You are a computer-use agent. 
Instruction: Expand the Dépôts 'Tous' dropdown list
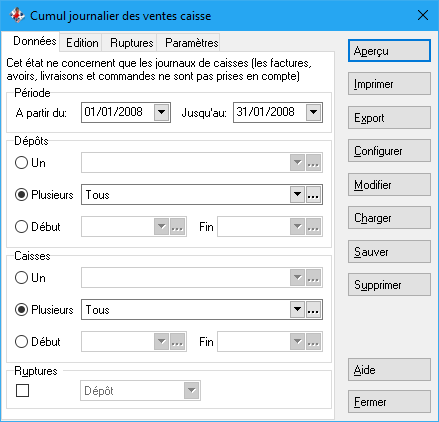(x=297, y=195)
